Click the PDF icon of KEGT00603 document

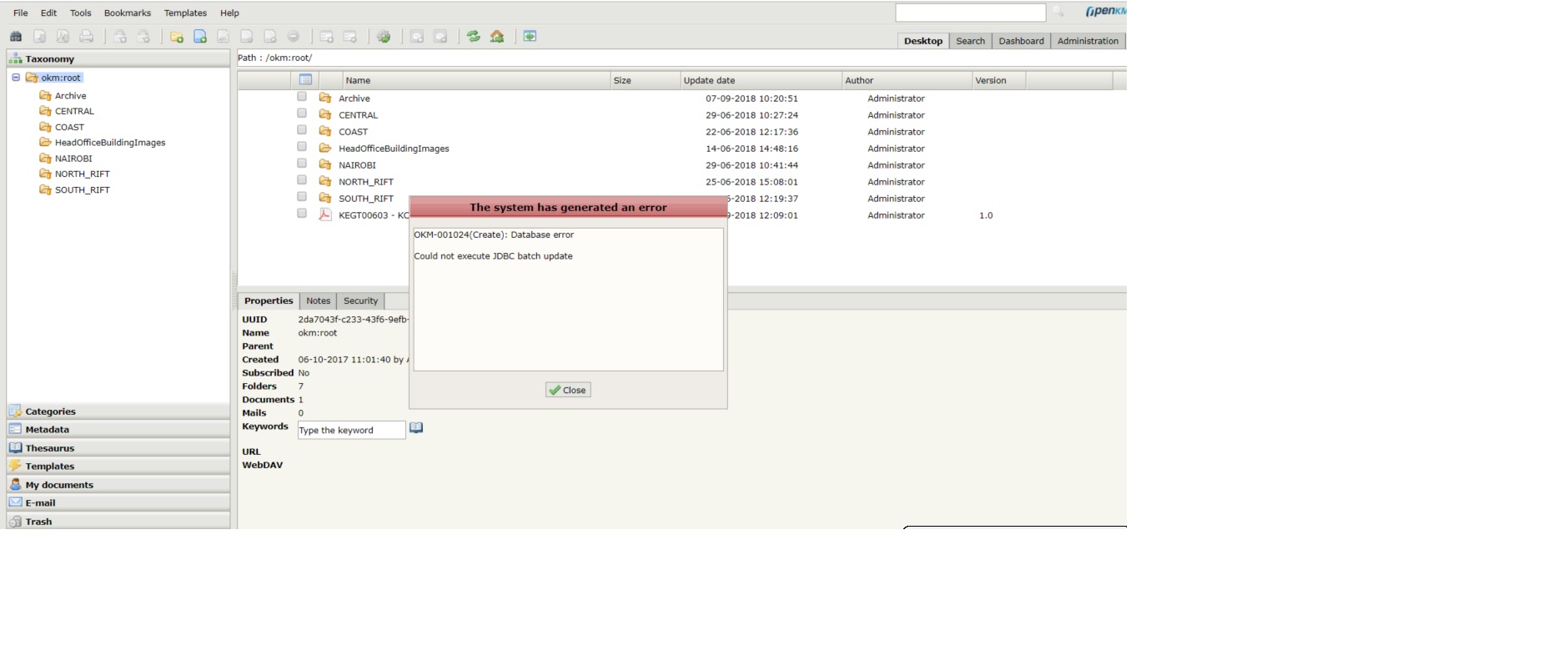pos(325,214)
